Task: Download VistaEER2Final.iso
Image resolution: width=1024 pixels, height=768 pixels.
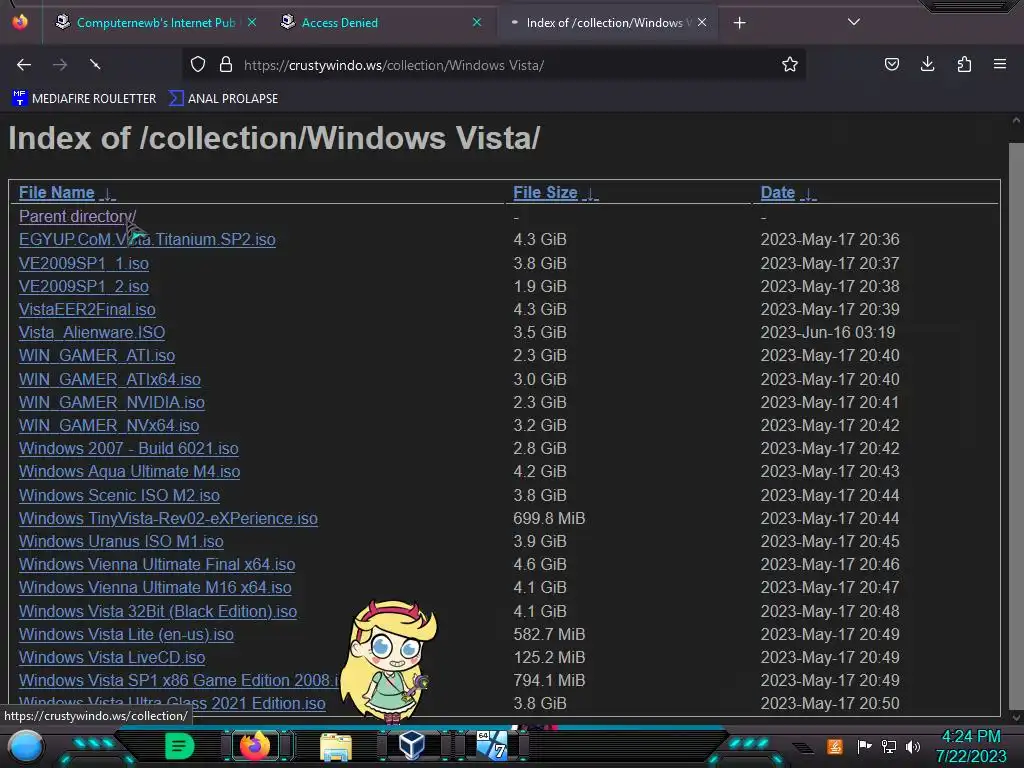Action: [x=87, y=309]
